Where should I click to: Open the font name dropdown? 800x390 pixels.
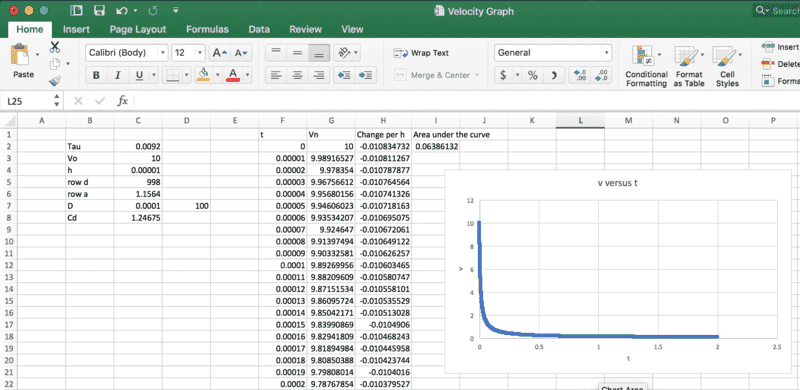coord(163,53)
